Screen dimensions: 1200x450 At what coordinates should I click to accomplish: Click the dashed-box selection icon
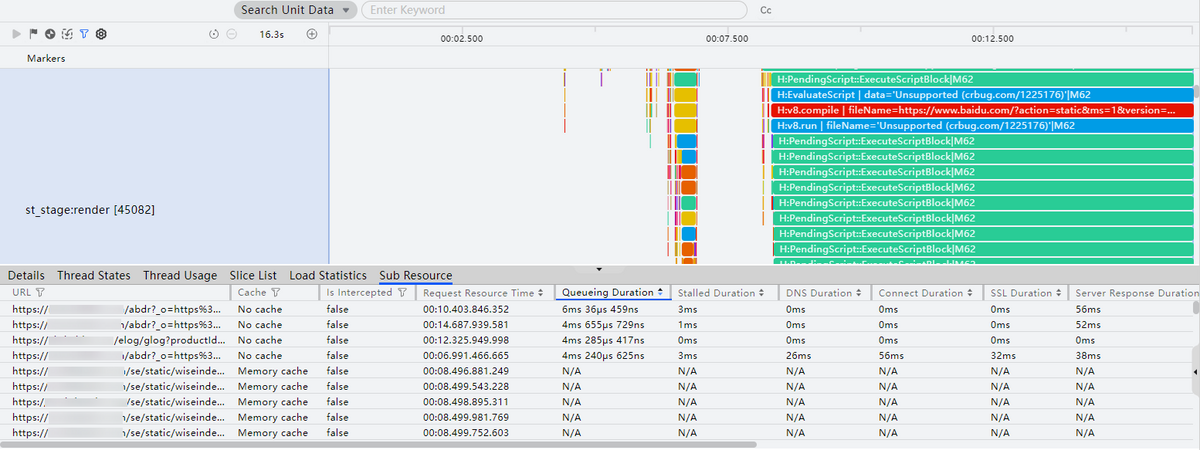click(x=67, y=34)
